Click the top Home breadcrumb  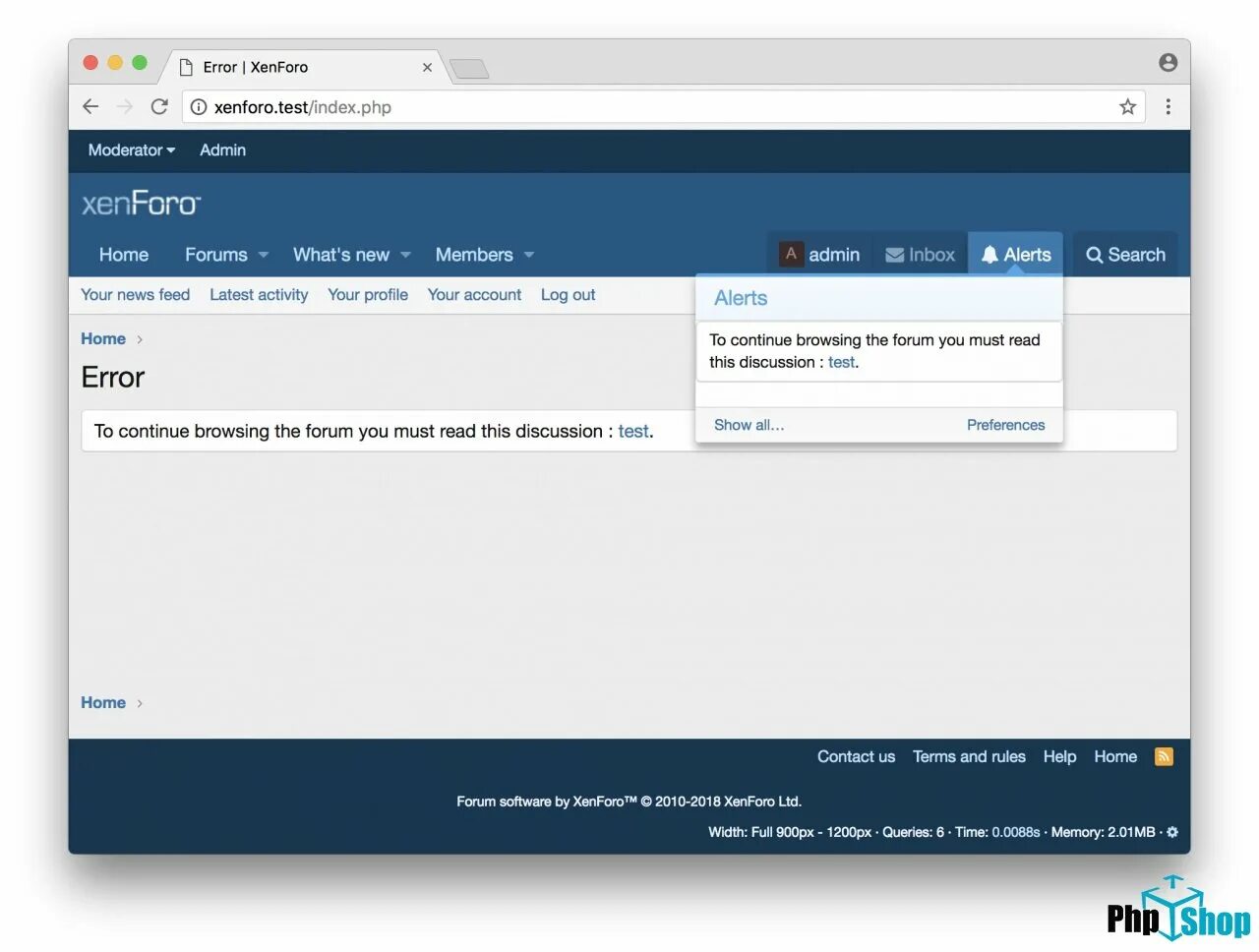pyautogui.click(x=103, y=339)
